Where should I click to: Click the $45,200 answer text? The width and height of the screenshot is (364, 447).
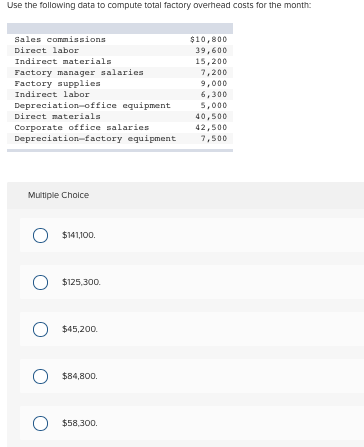[x=80, y=329]
